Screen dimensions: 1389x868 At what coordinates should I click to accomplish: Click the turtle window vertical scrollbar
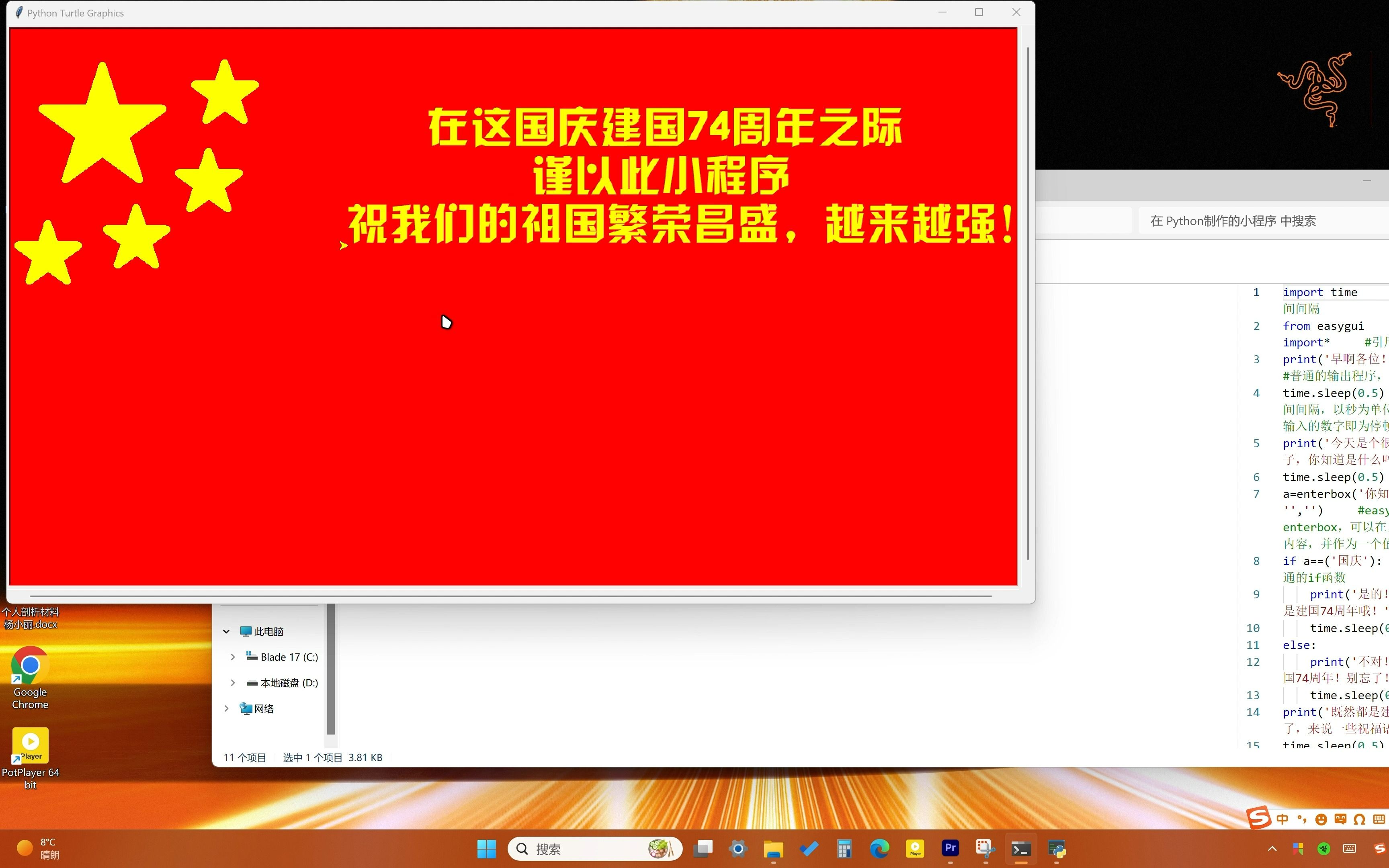[1027, 304]
